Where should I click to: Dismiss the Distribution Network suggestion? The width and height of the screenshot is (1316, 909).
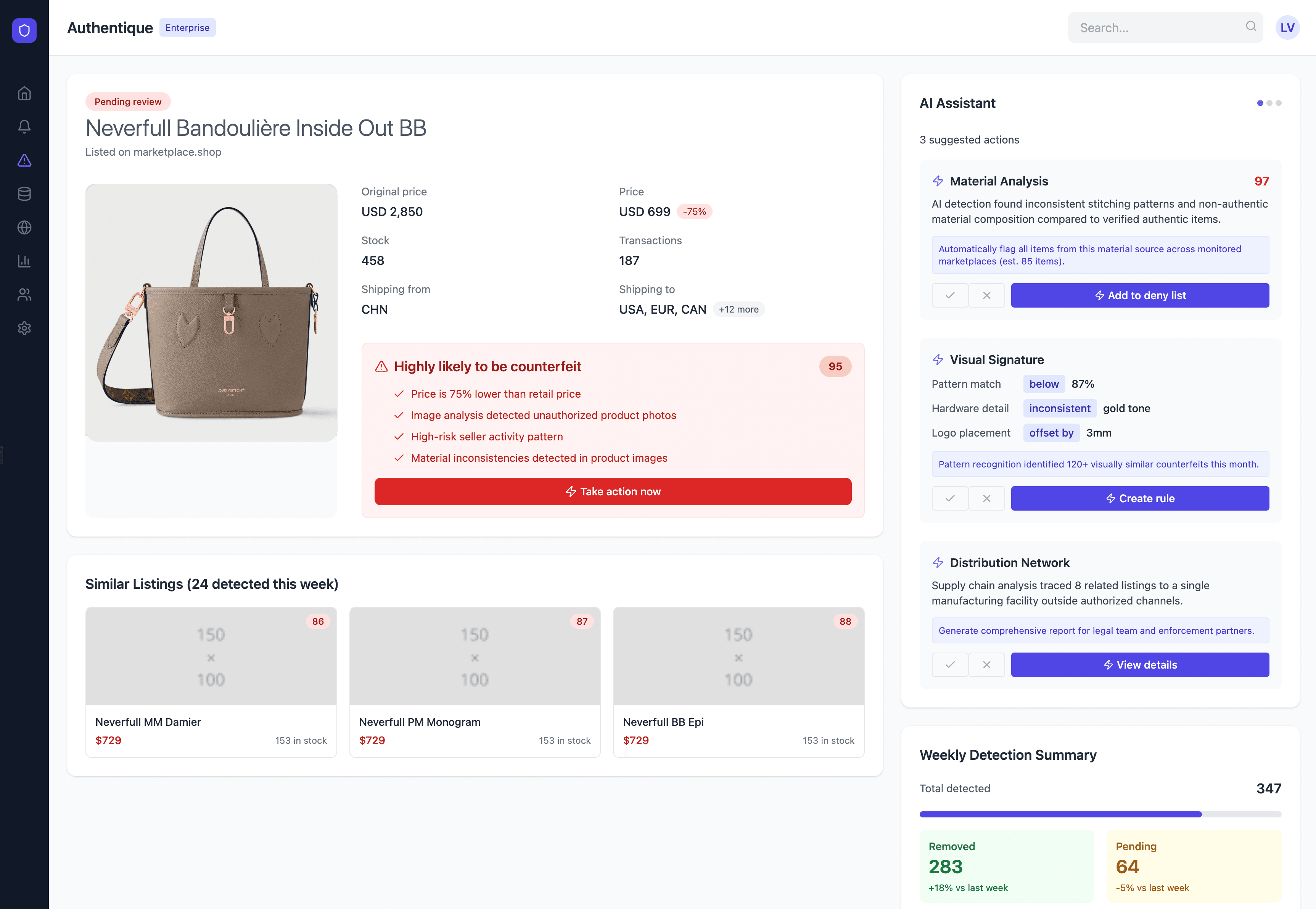pos(986,665)
